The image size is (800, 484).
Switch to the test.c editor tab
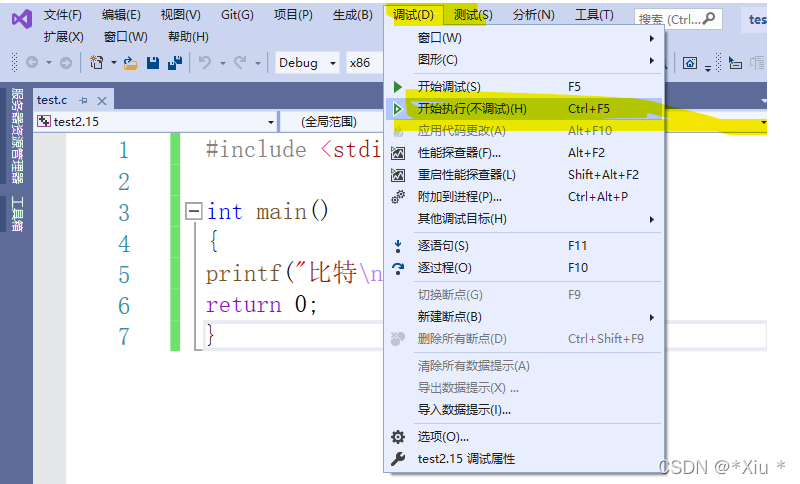point(52,100)
